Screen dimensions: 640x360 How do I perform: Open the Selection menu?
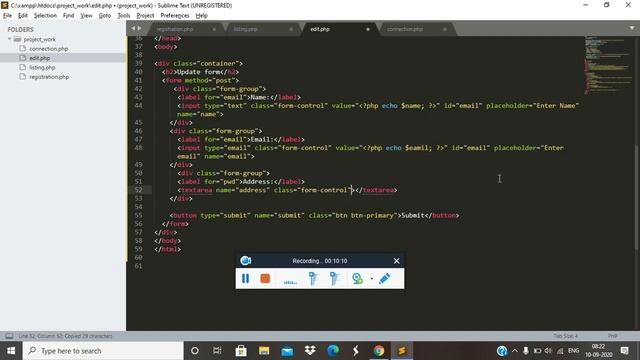(45, 16)
